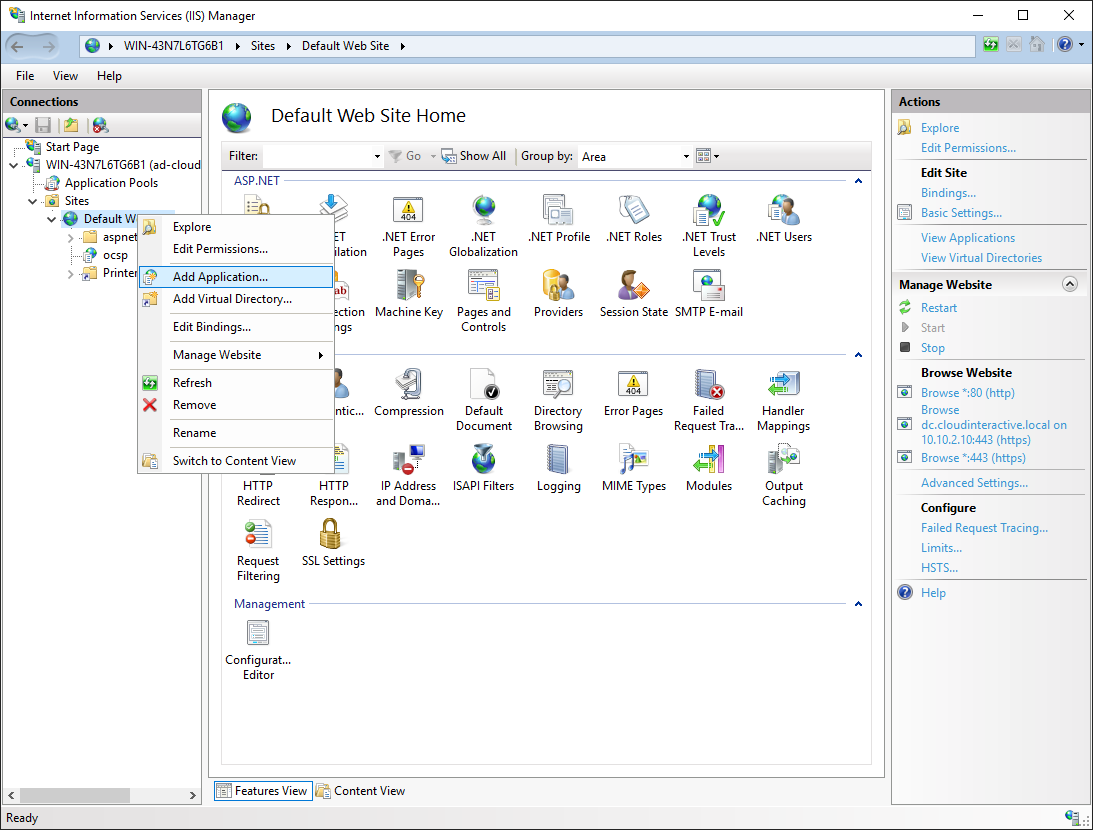
Task: Collapse the Sites tree node
Action: point(33,201)
